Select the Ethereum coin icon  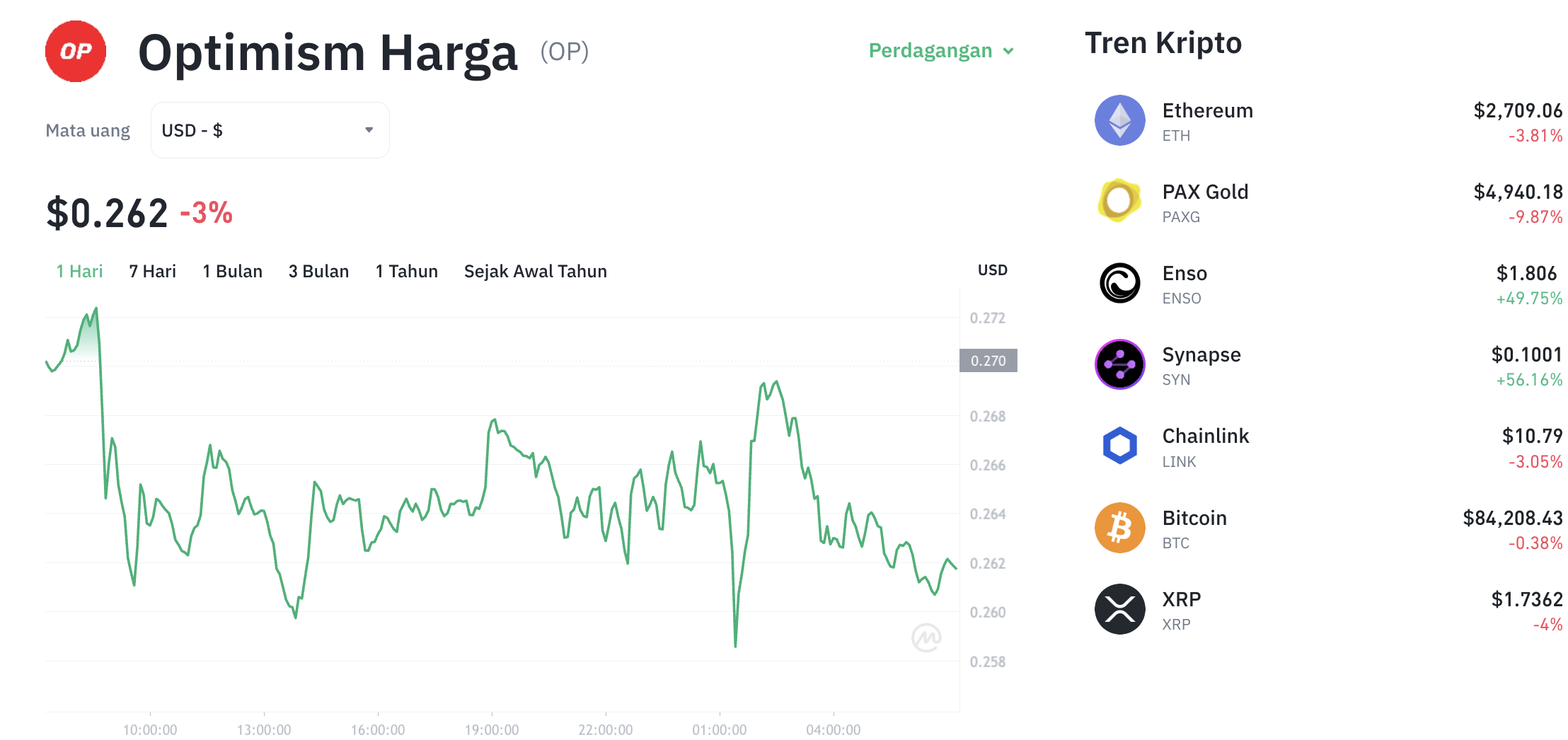(x=1120, y=120)
